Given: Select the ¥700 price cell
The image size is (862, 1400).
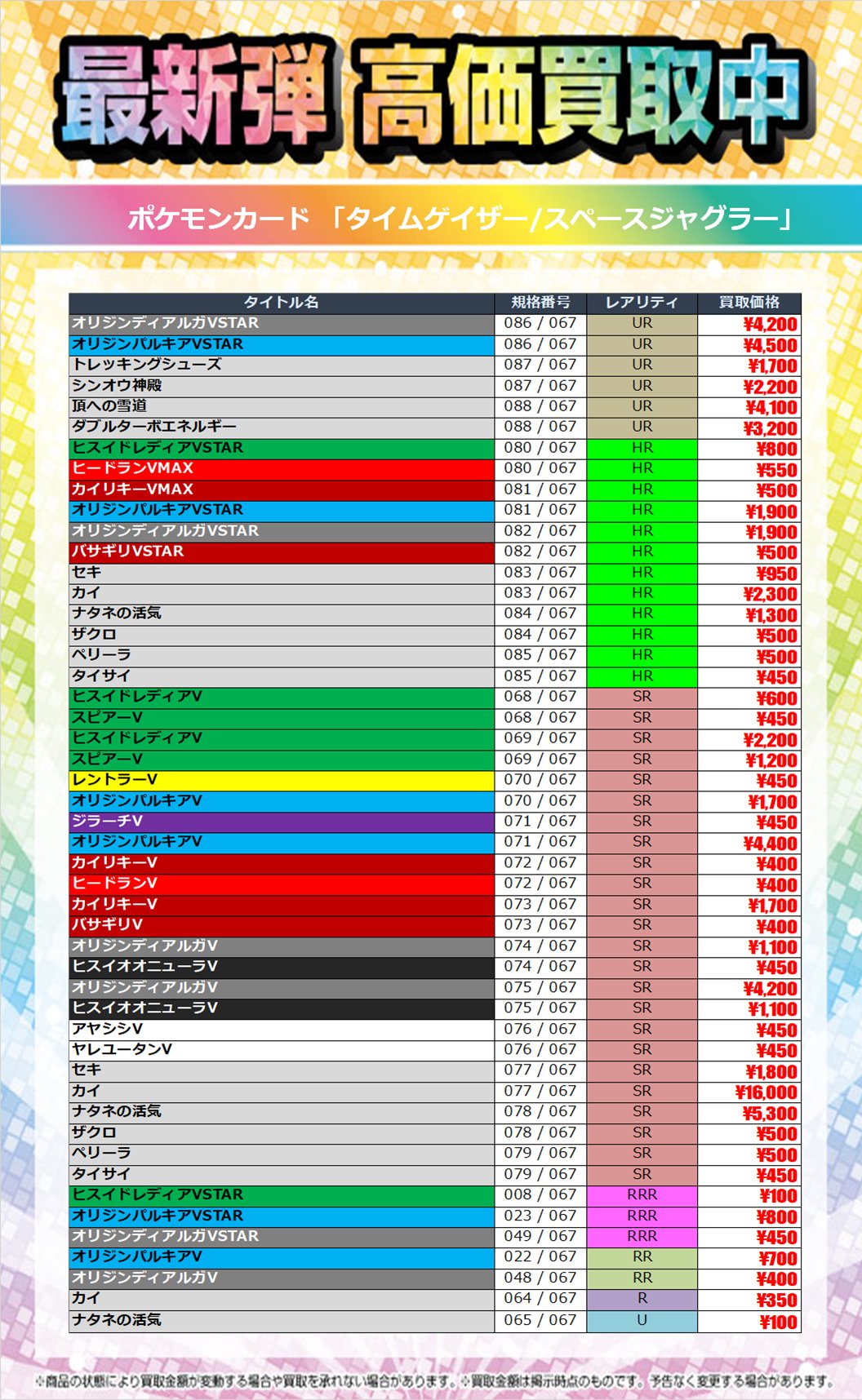Looking at the screenshot, I should (749, 1257).
